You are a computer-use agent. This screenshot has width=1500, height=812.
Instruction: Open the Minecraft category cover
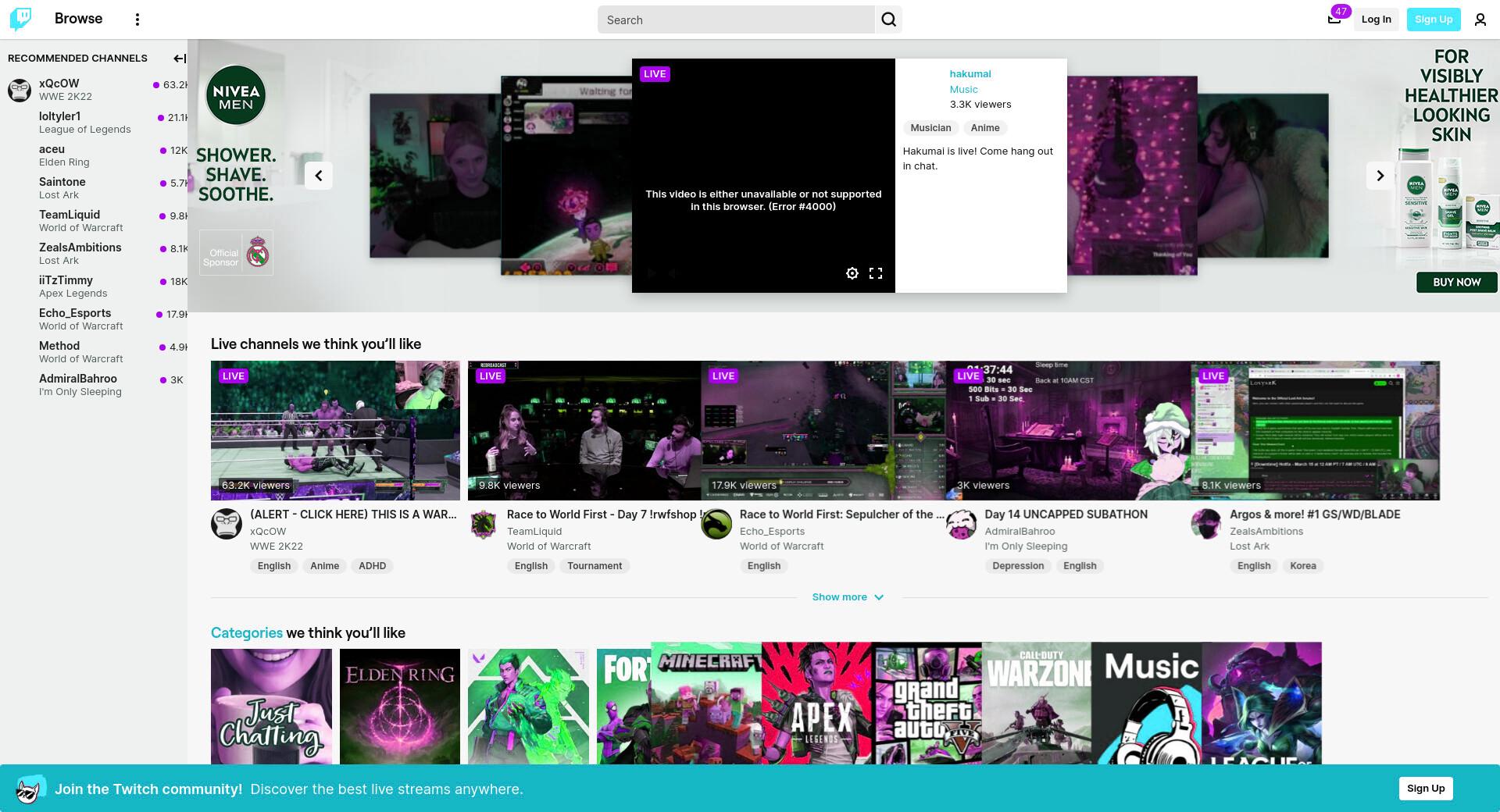[x=706, y=703]
